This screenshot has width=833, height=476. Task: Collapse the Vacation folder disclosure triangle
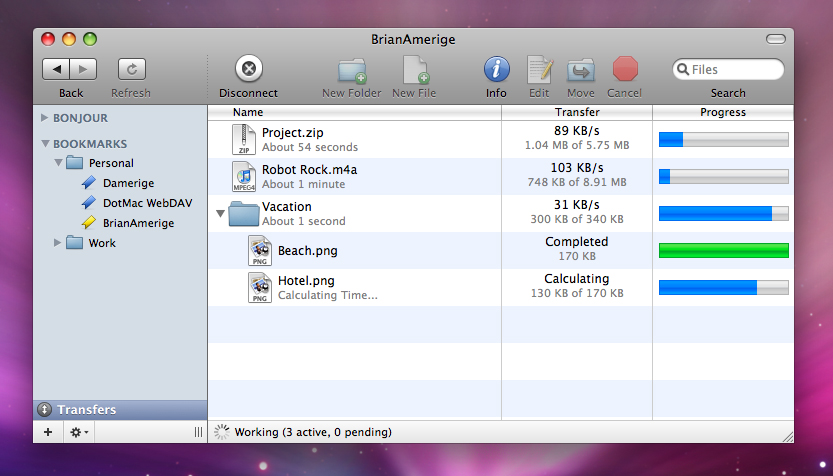click(x=220, y=213)
